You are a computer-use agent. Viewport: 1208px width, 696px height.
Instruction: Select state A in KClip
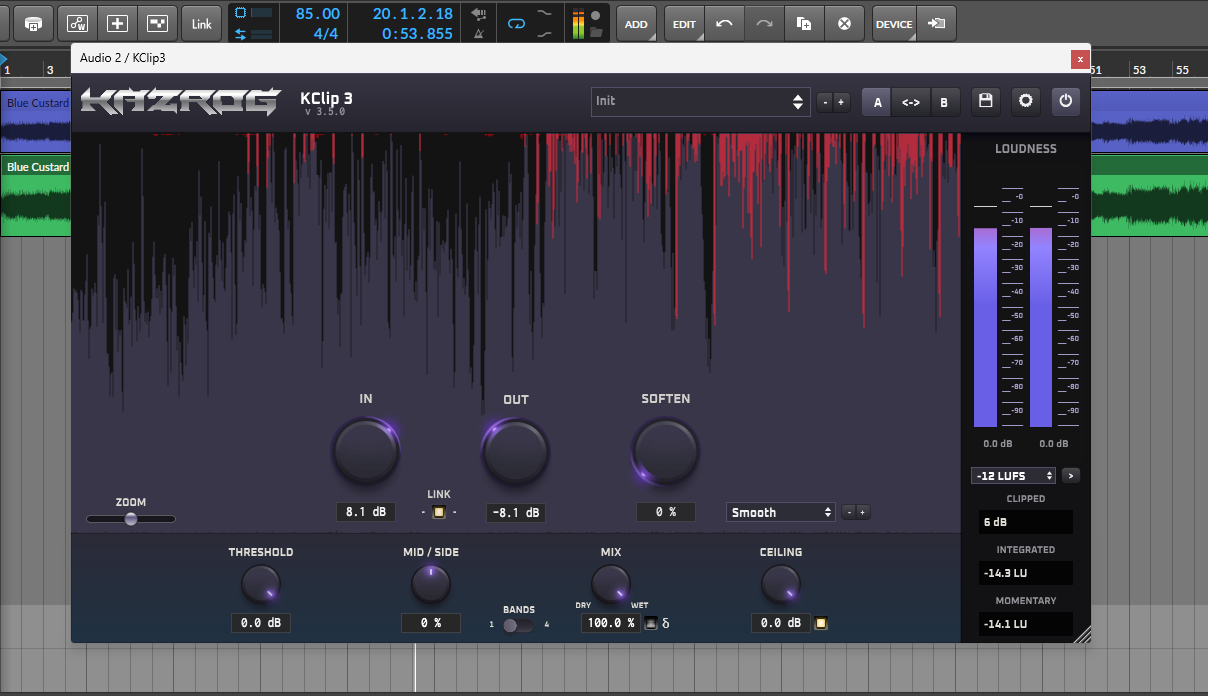click(x=877, y=102)
